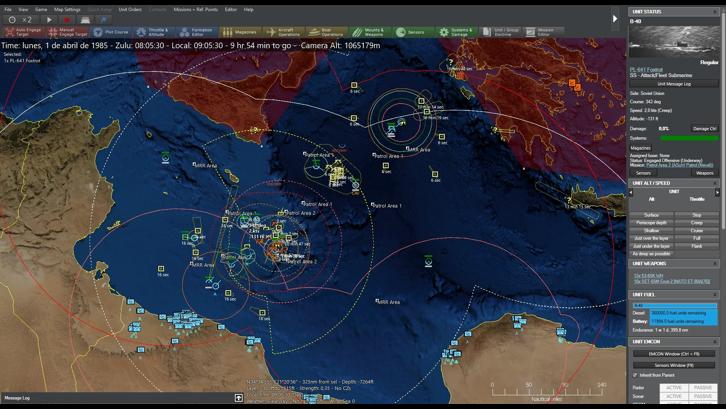Screen dimensions: 726x409
Task: Open Boat Operations
Action: click(x=327, y=32)
